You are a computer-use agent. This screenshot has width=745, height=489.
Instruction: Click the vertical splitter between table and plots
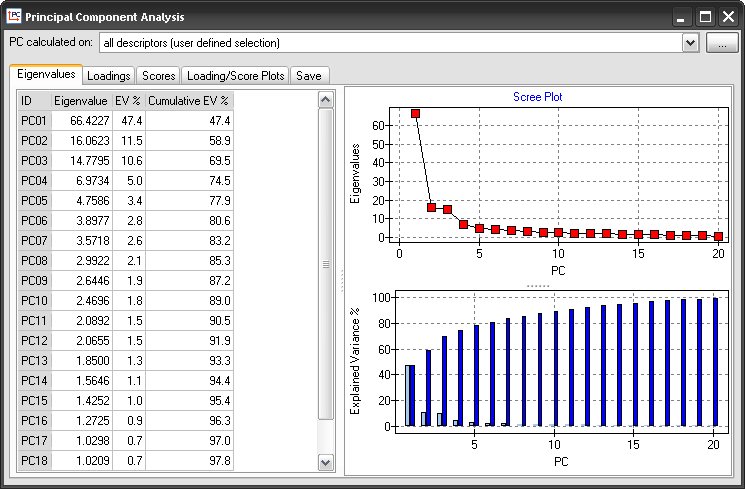tap(341, 280)
